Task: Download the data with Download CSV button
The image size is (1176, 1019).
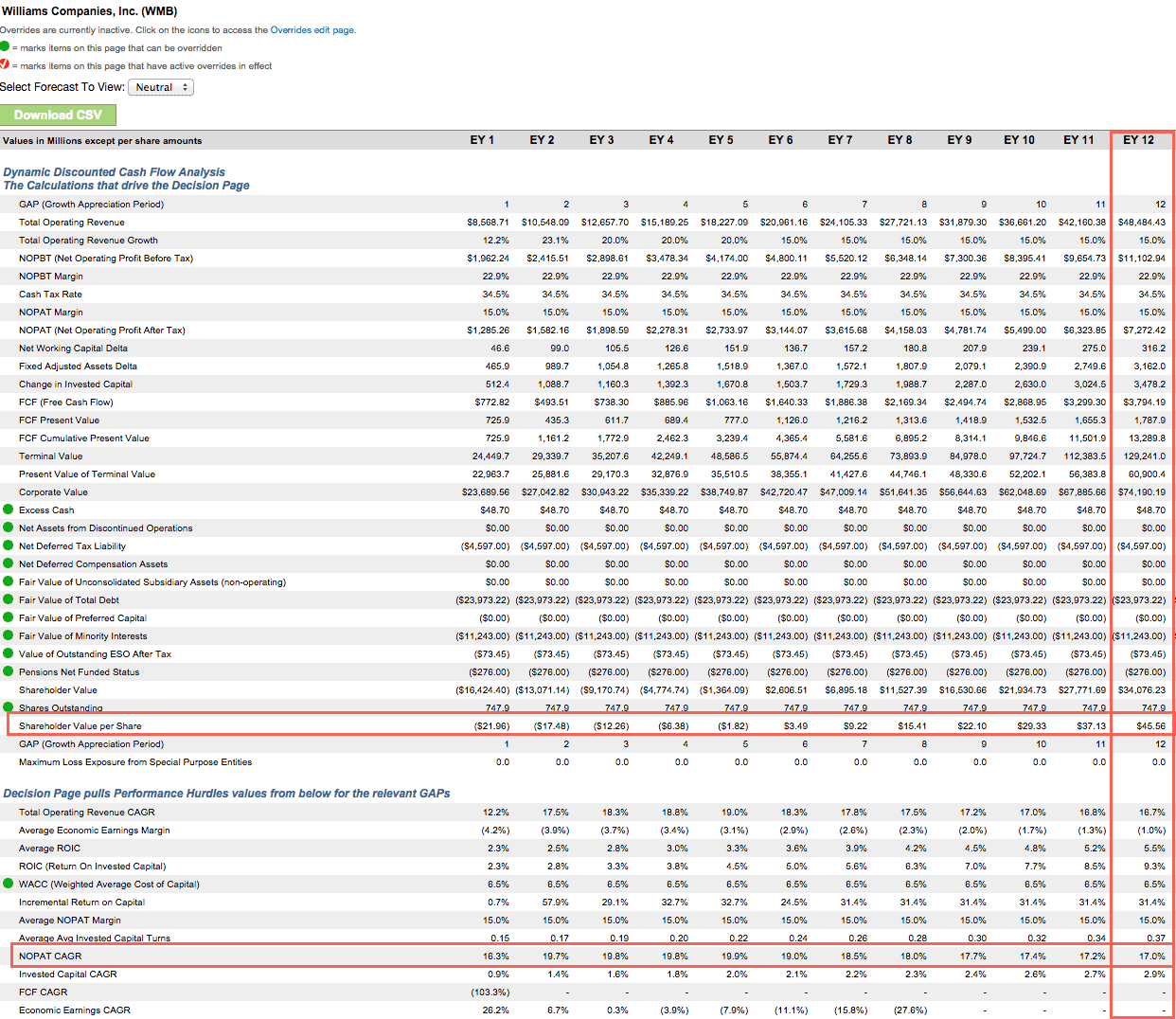Action: pos(58,115)
